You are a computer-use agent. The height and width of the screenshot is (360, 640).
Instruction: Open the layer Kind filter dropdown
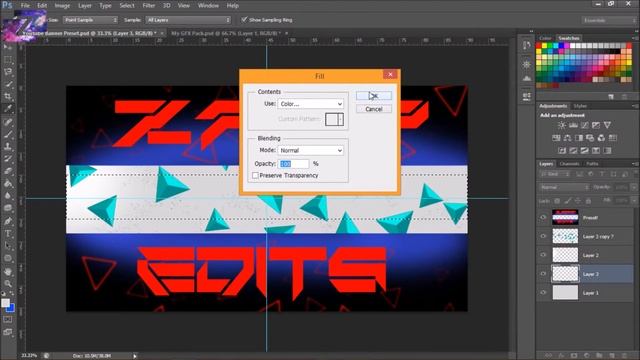click(555, 174)
